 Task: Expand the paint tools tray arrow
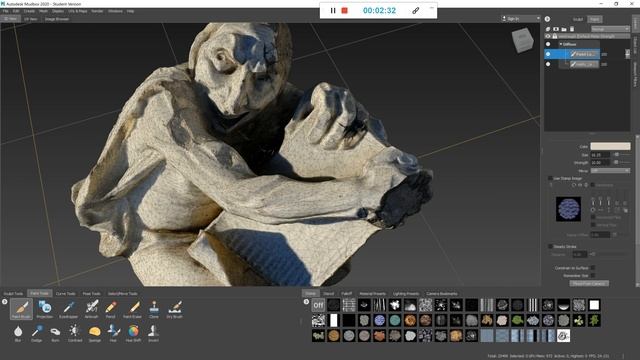tap(4, 302)
